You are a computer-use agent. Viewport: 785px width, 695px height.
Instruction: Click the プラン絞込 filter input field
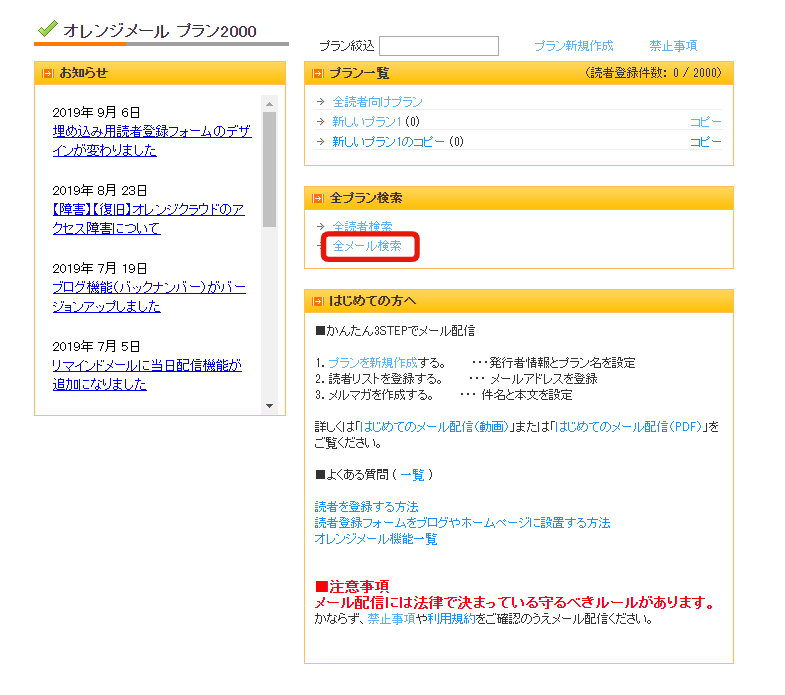click(x=439, y=46)
